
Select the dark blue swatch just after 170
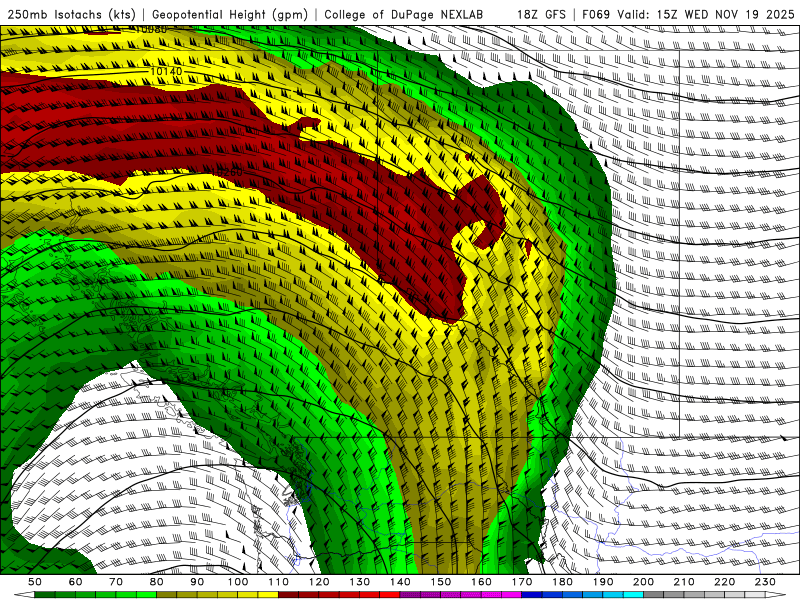[532, 595]
